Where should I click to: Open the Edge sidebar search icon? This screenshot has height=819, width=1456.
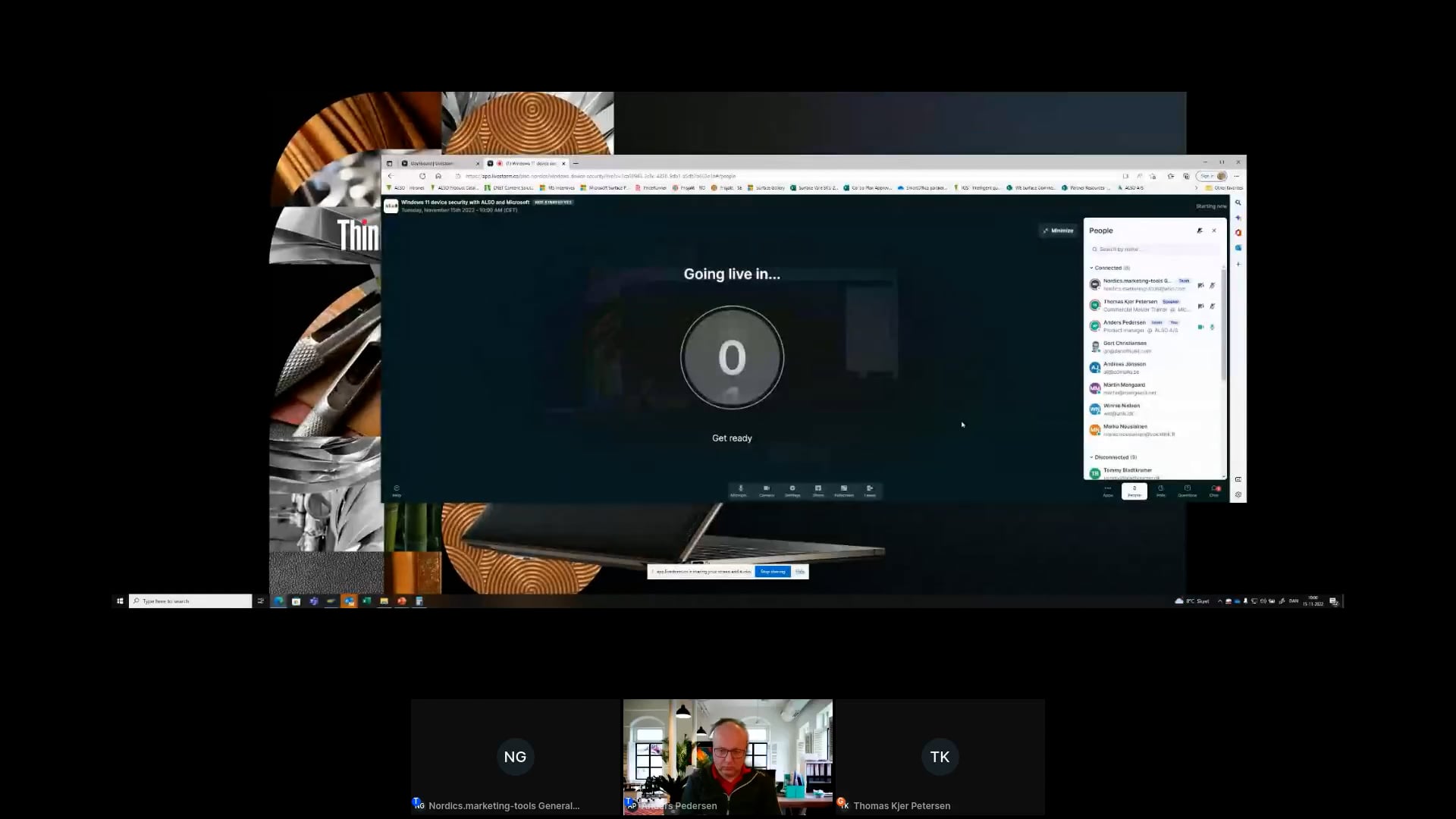click(x=1238, y=202)
